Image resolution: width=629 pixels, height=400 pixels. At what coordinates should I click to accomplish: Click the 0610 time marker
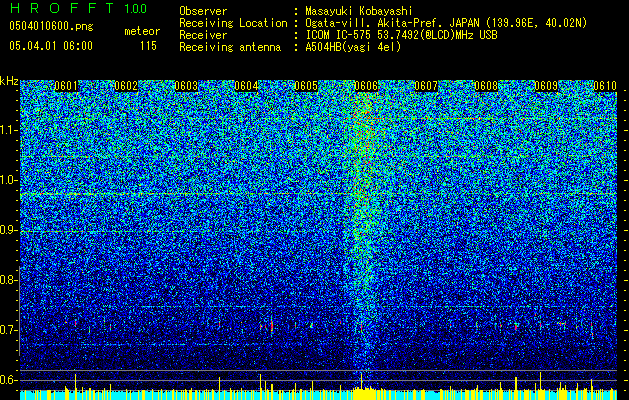(605, 86)
